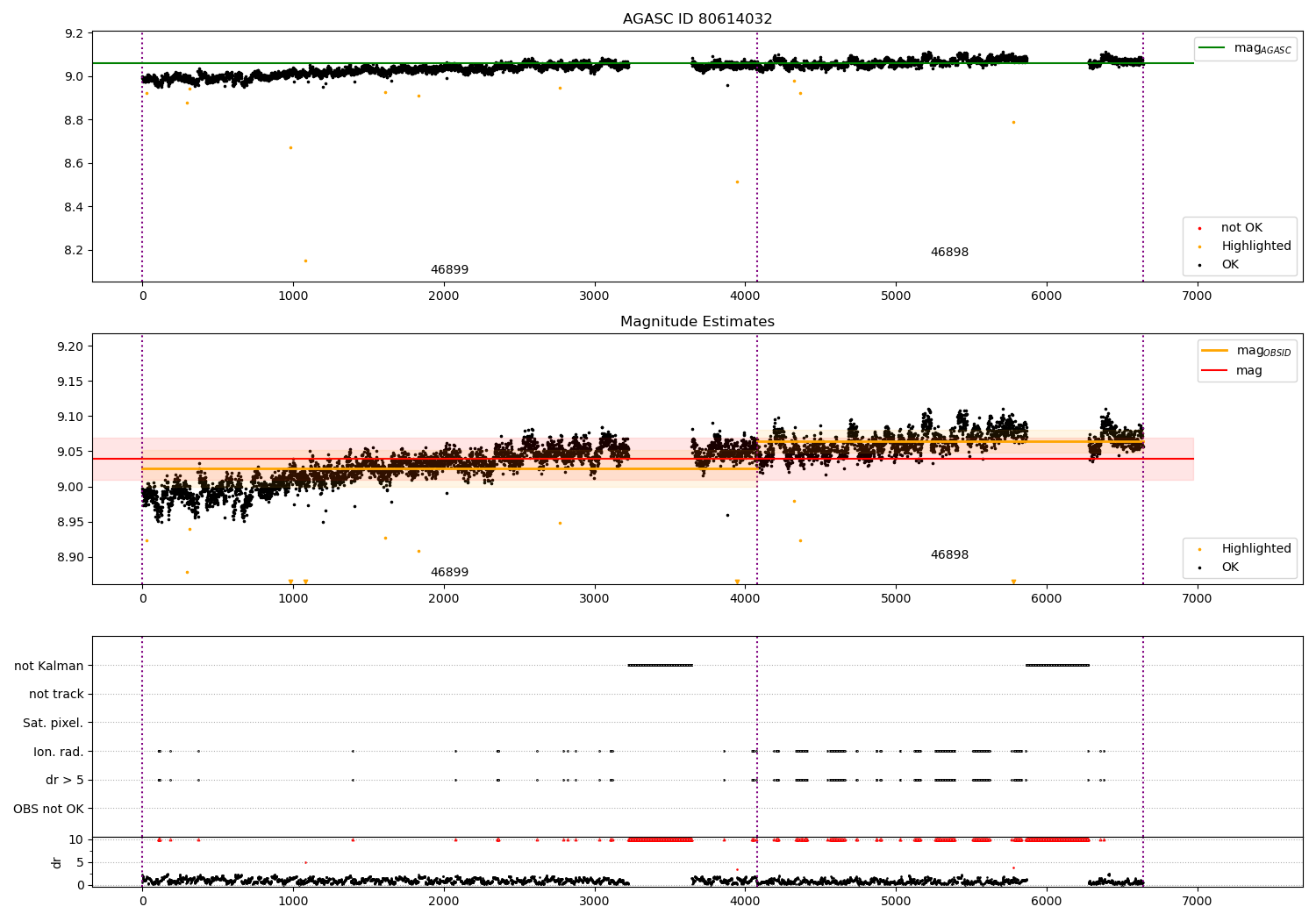Click obsid label 46898 in Magnitude Estimates plot
This screenshot has width=1316, height=921.
click(949, 555)
